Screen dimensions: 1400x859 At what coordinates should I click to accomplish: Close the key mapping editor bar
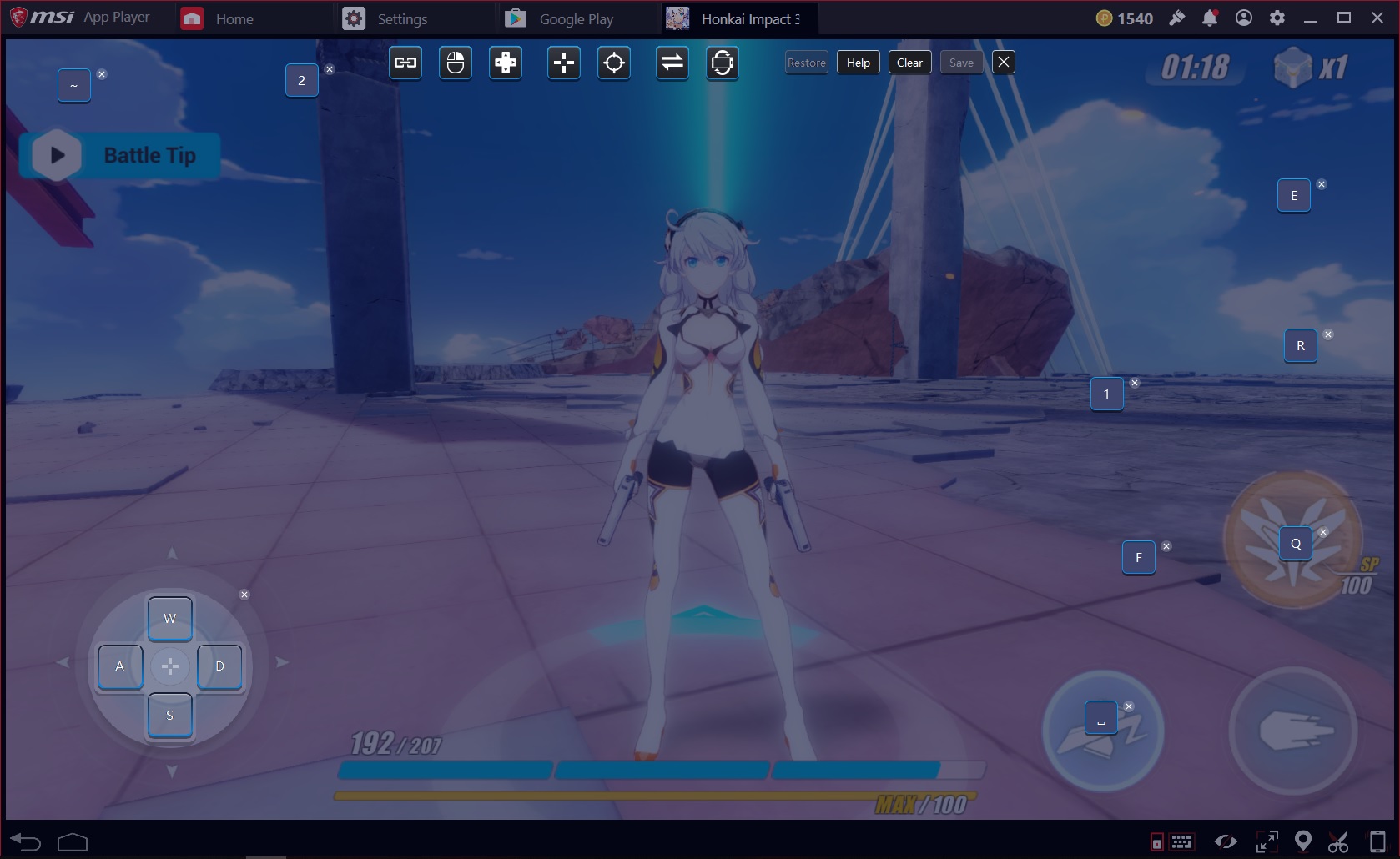pos(1004,63)
